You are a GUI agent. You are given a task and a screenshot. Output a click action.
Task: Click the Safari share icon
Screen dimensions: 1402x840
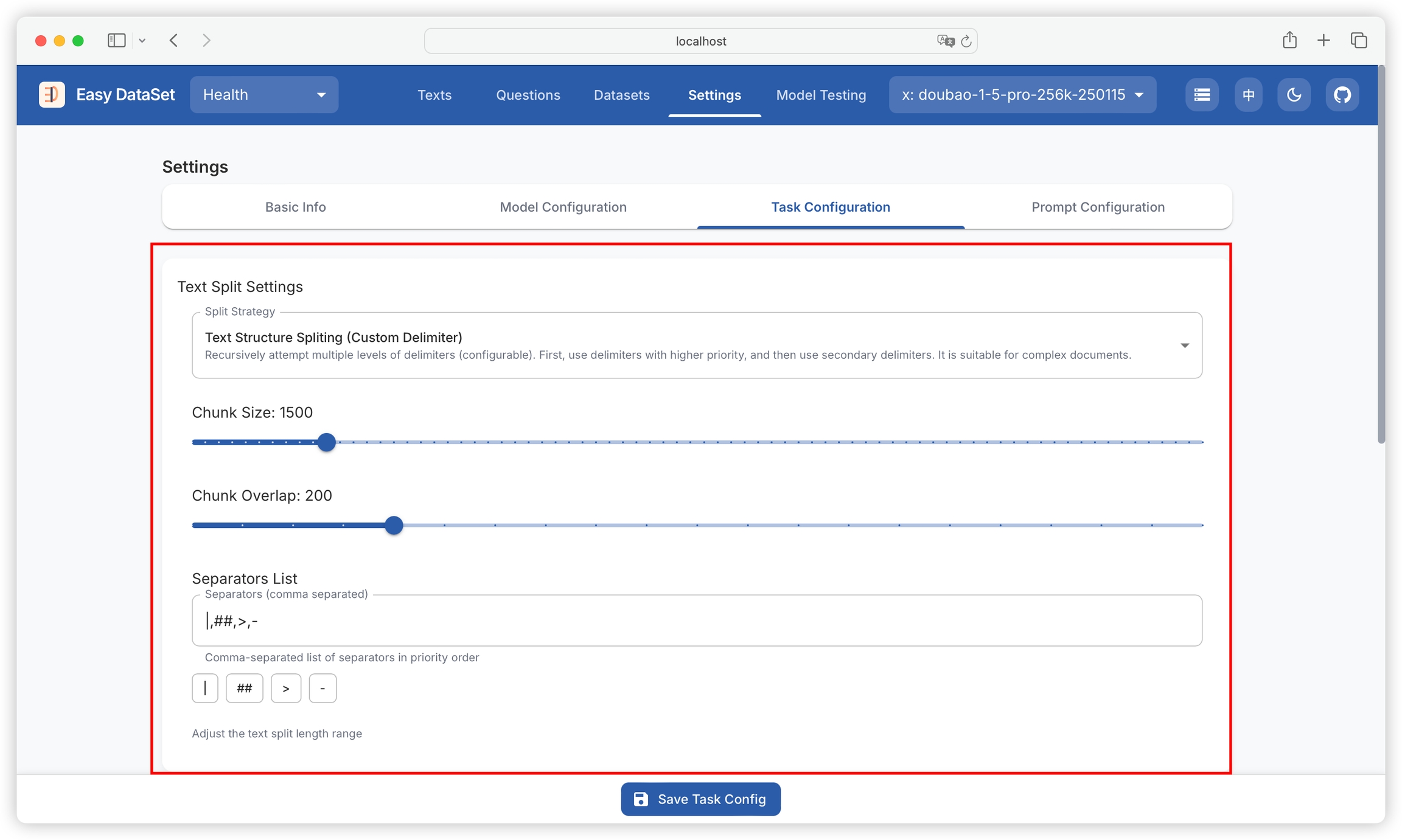(1289, 41)
